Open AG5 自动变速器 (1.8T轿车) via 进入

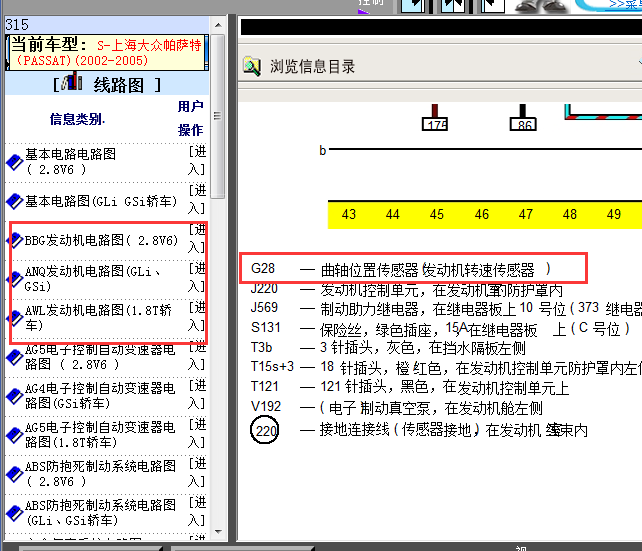point(197,434)
